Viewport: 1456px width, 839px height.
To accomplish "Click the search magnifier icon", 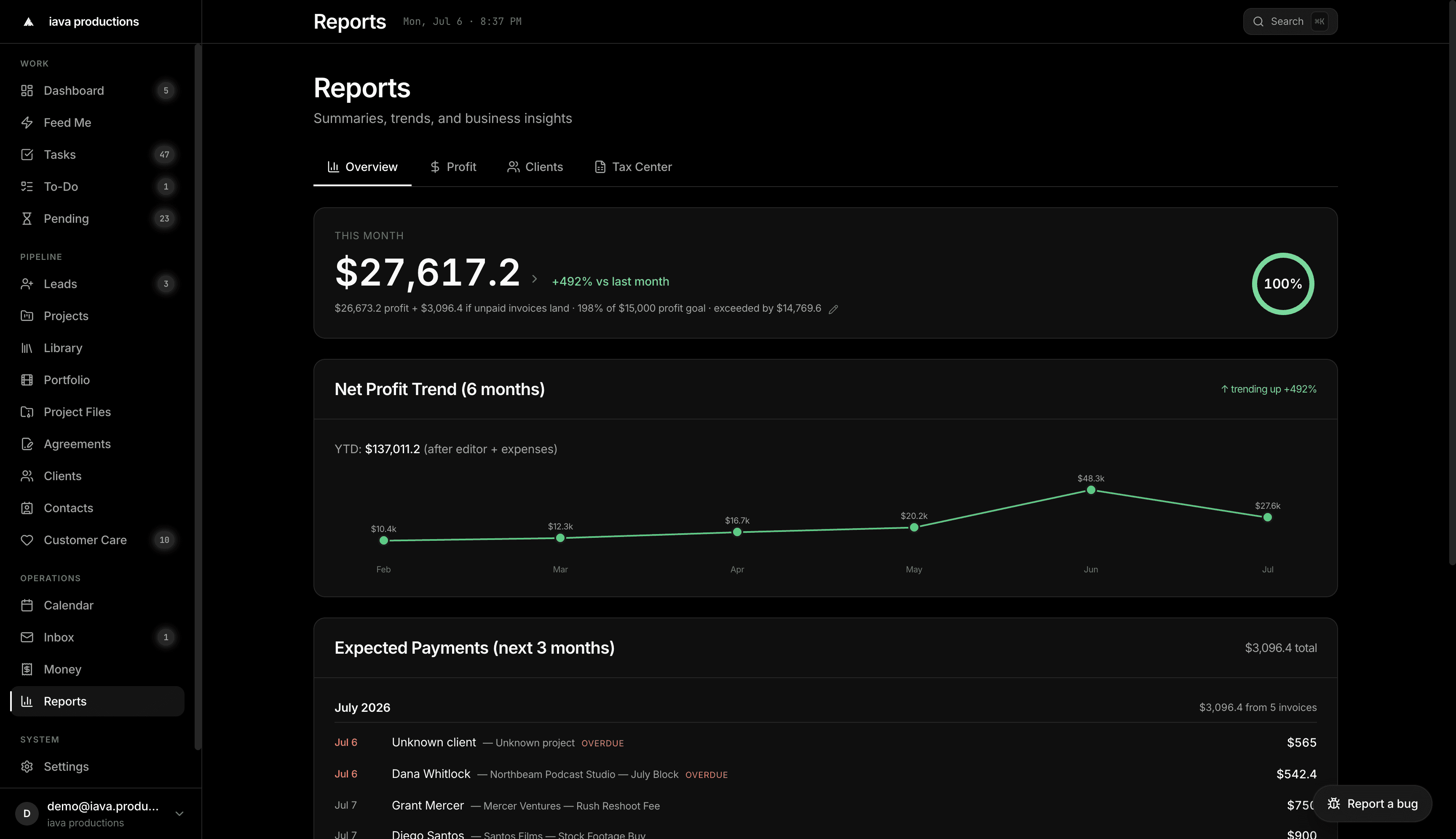I will coord(1258,21).
